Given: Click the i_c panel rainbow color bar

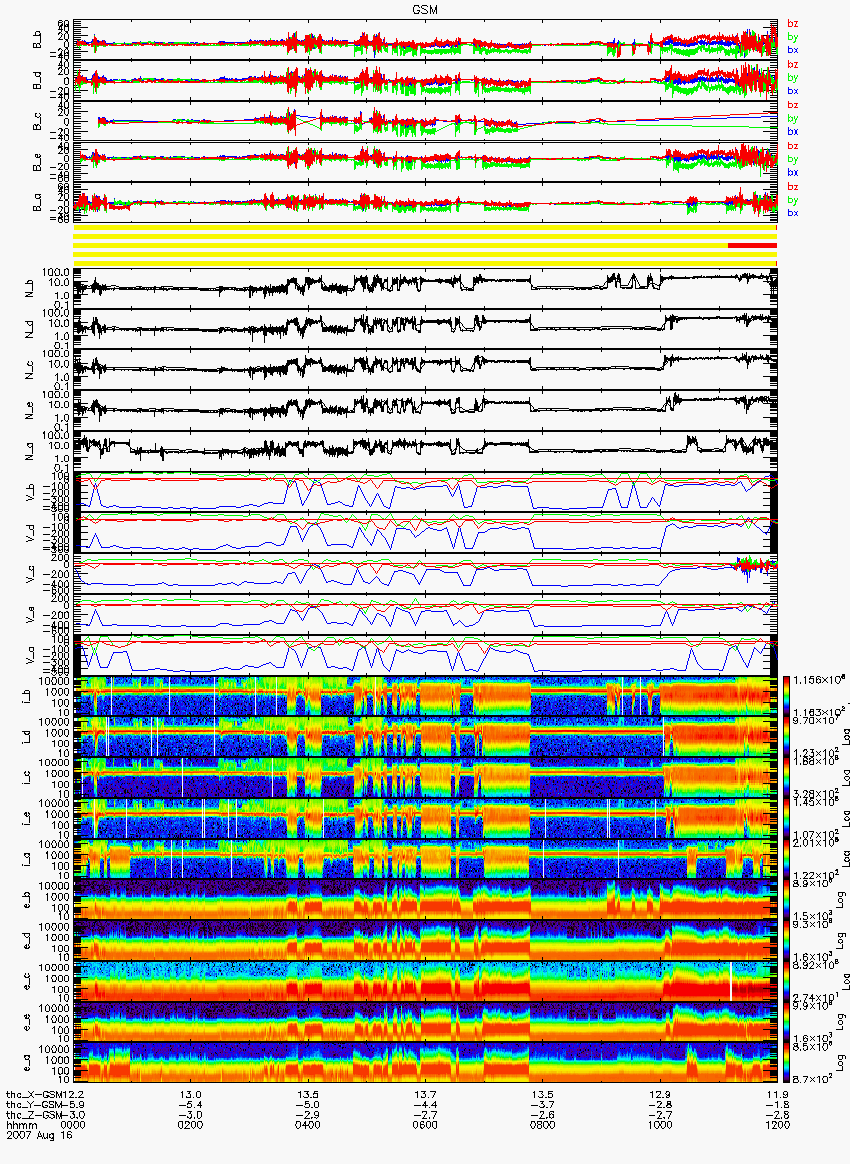Looking at the screenshot, I should (x=787, y=777).
